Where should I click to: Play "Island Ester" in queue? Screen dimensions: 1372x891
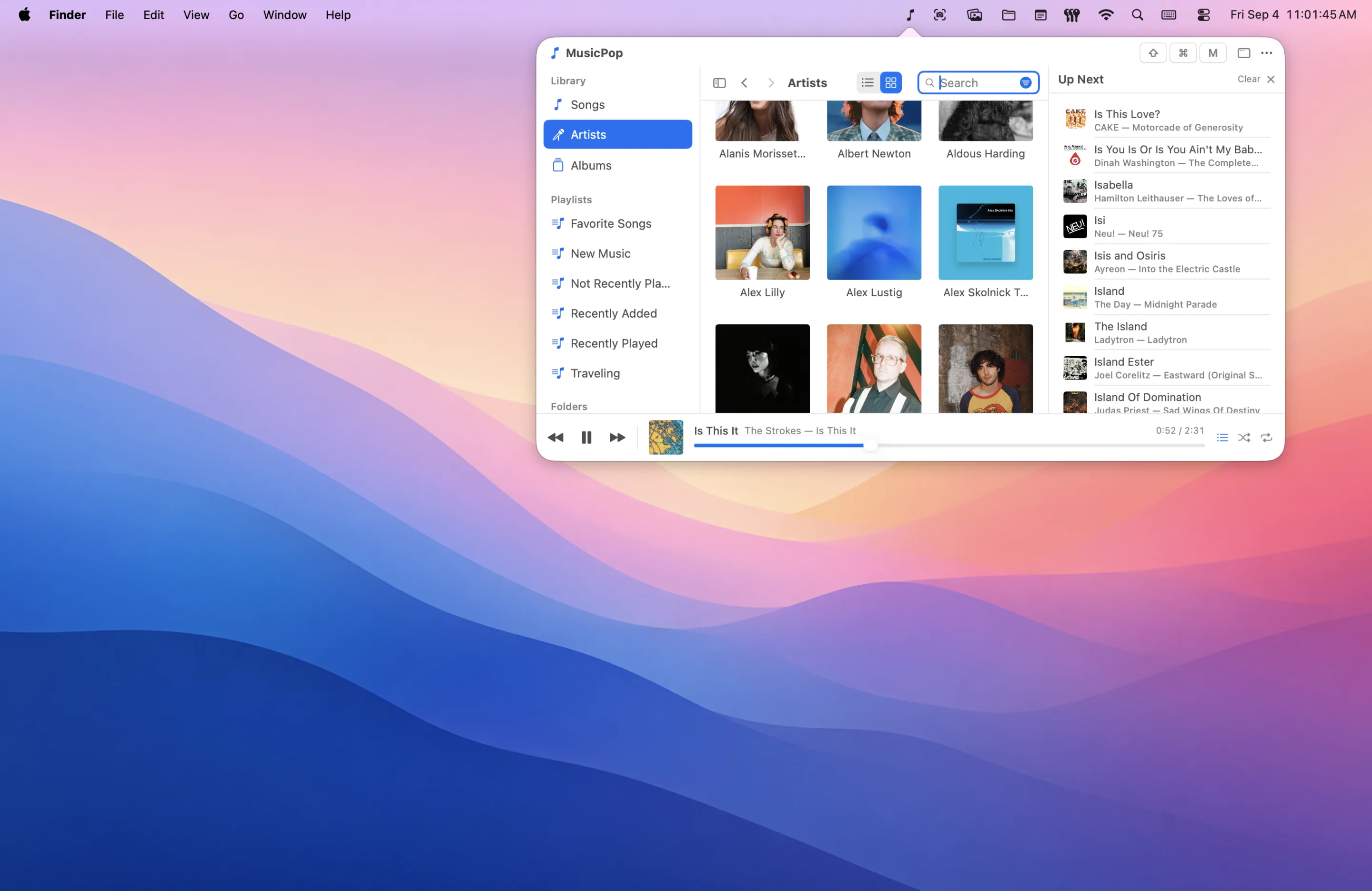[1167, 368]
